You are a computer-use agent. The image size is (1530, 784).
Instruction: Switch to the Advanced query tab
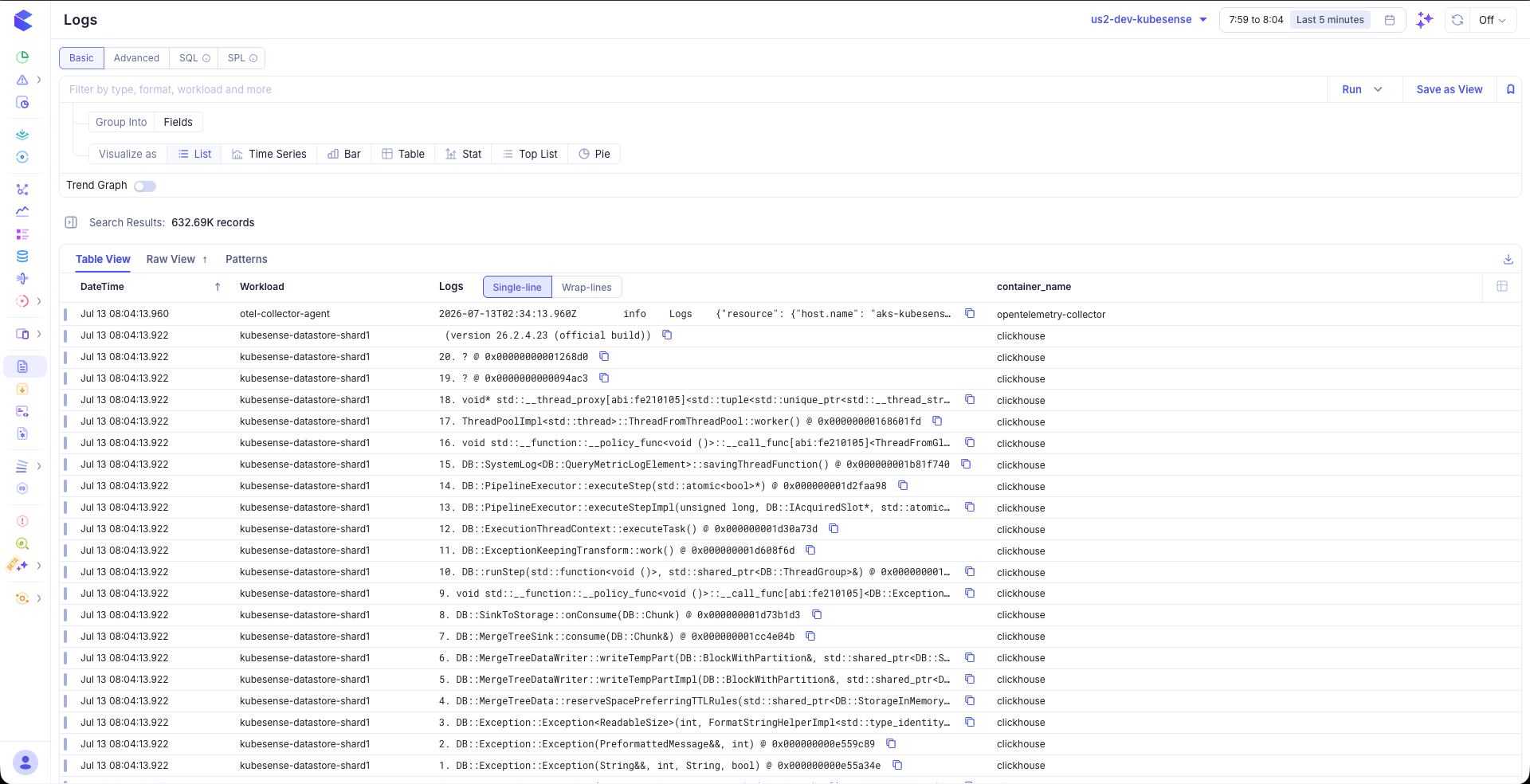(136, 58)
